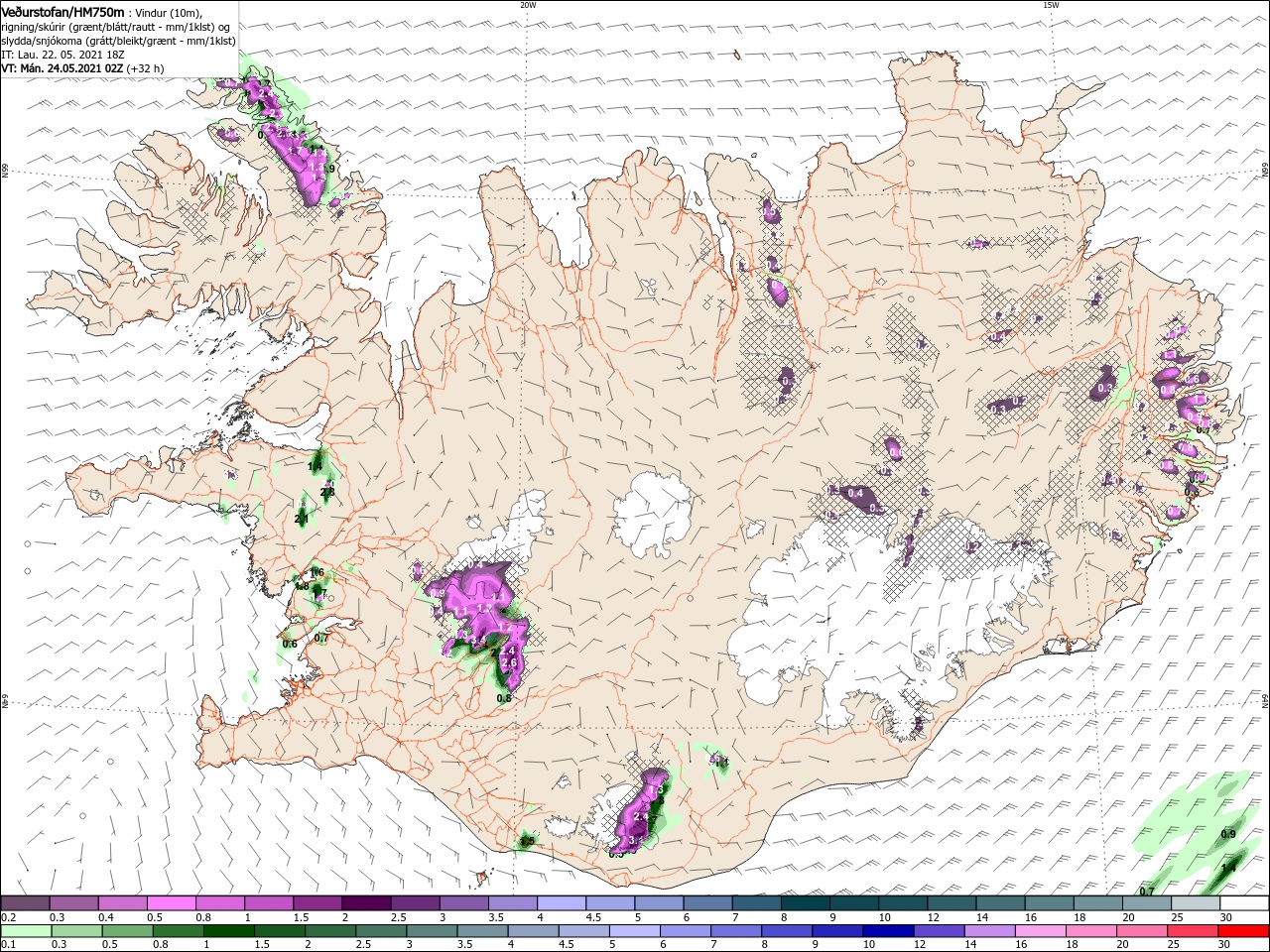Click the 'Veðurstofan/HM750m' title text

click(63, 11)
